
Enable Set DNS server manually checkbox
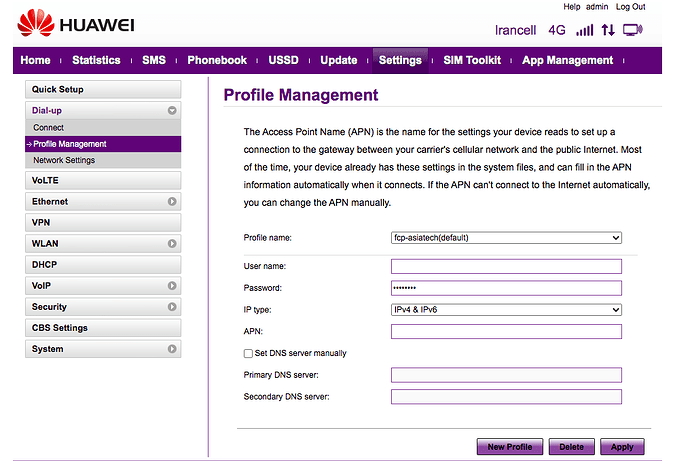(248, 353)
